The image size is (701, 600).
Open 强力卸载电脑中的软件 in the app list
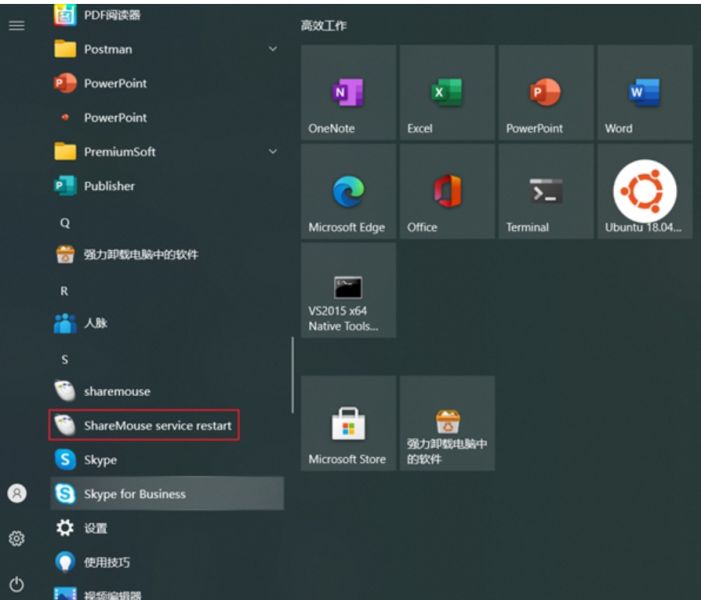click(x=167, y=254)
